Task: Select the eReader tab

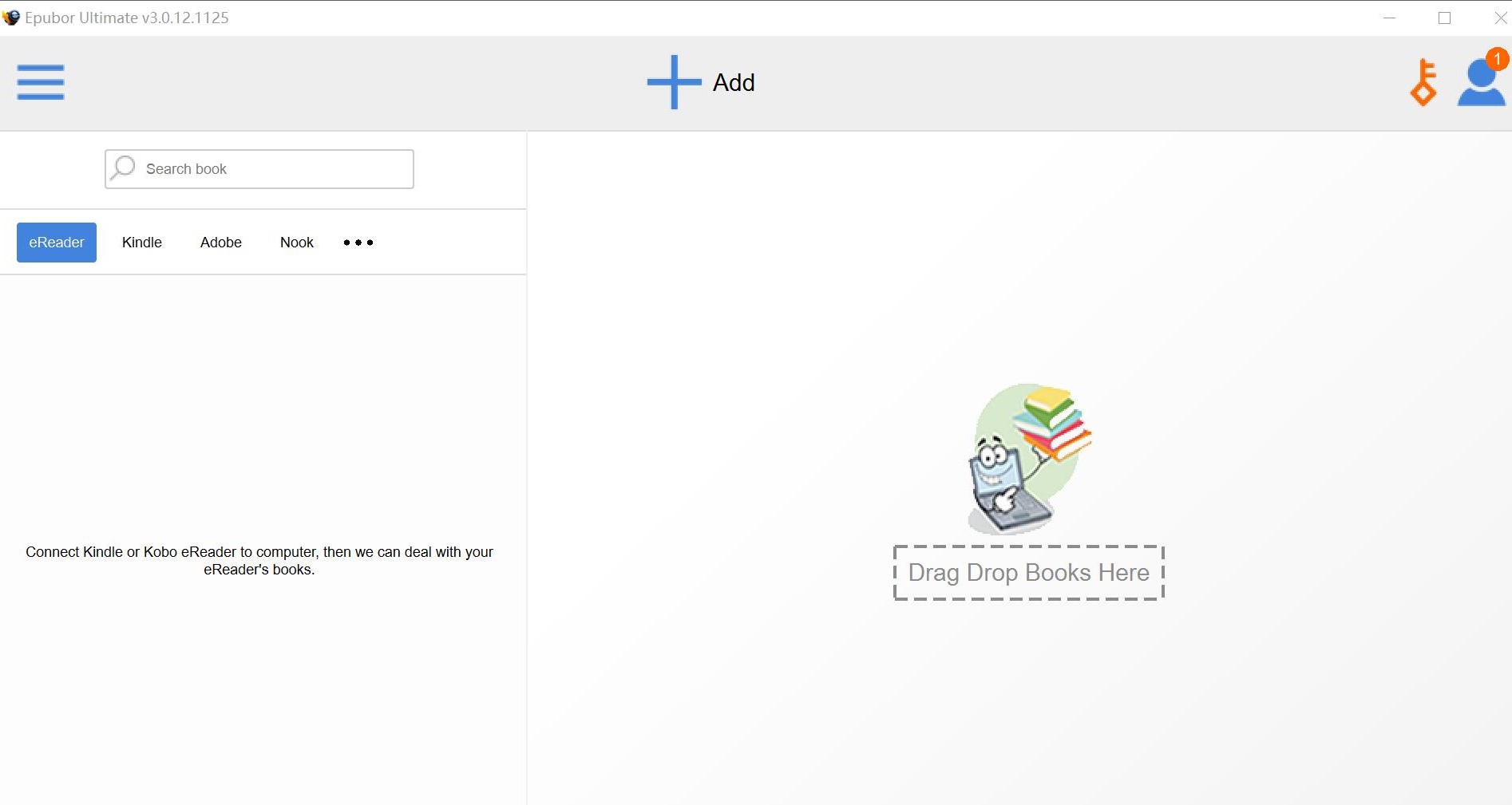Action: pyautogui.click(x=57, y=243)
